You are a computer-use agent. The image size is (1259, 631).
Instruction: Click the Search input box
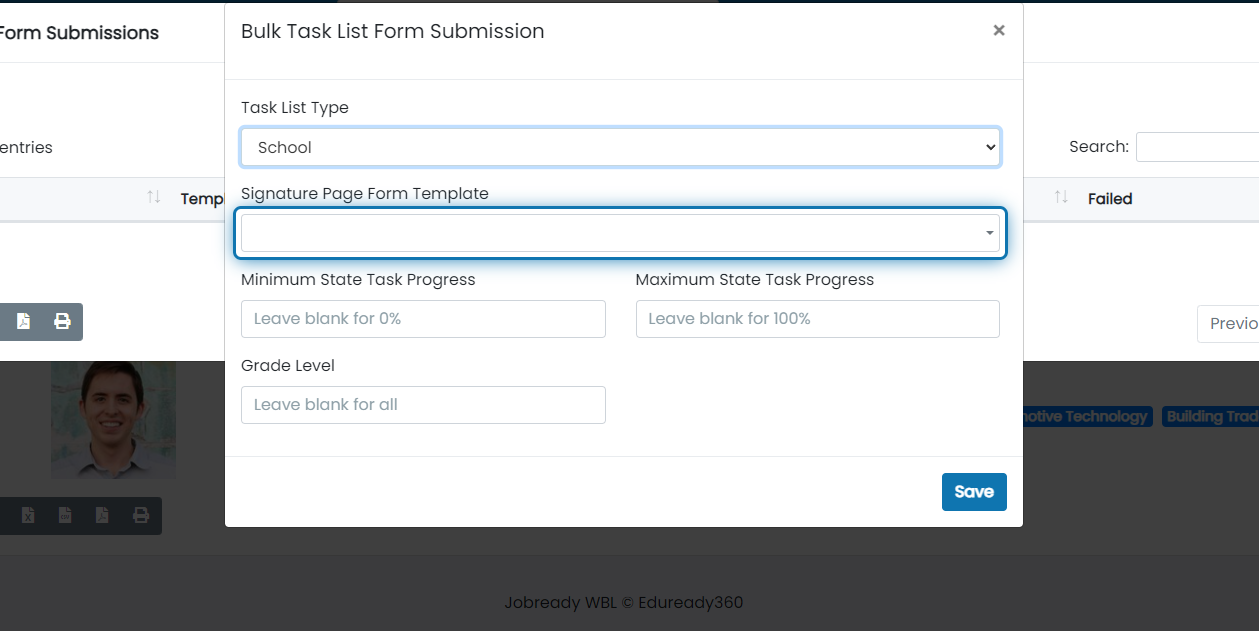tap(1197, 147)
